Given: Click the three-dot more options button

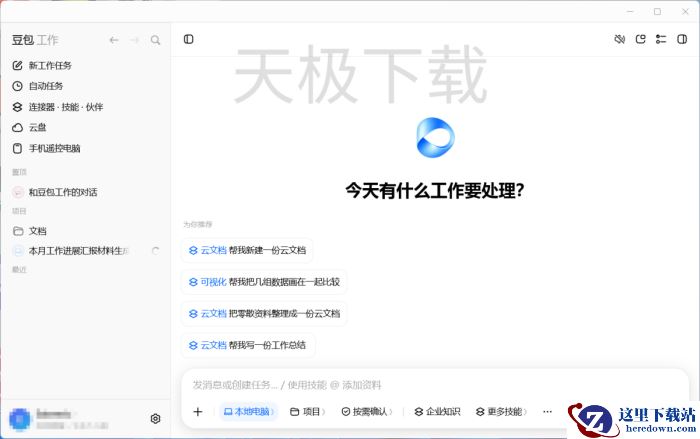Looking at the screenshot, I should (547, 412).
